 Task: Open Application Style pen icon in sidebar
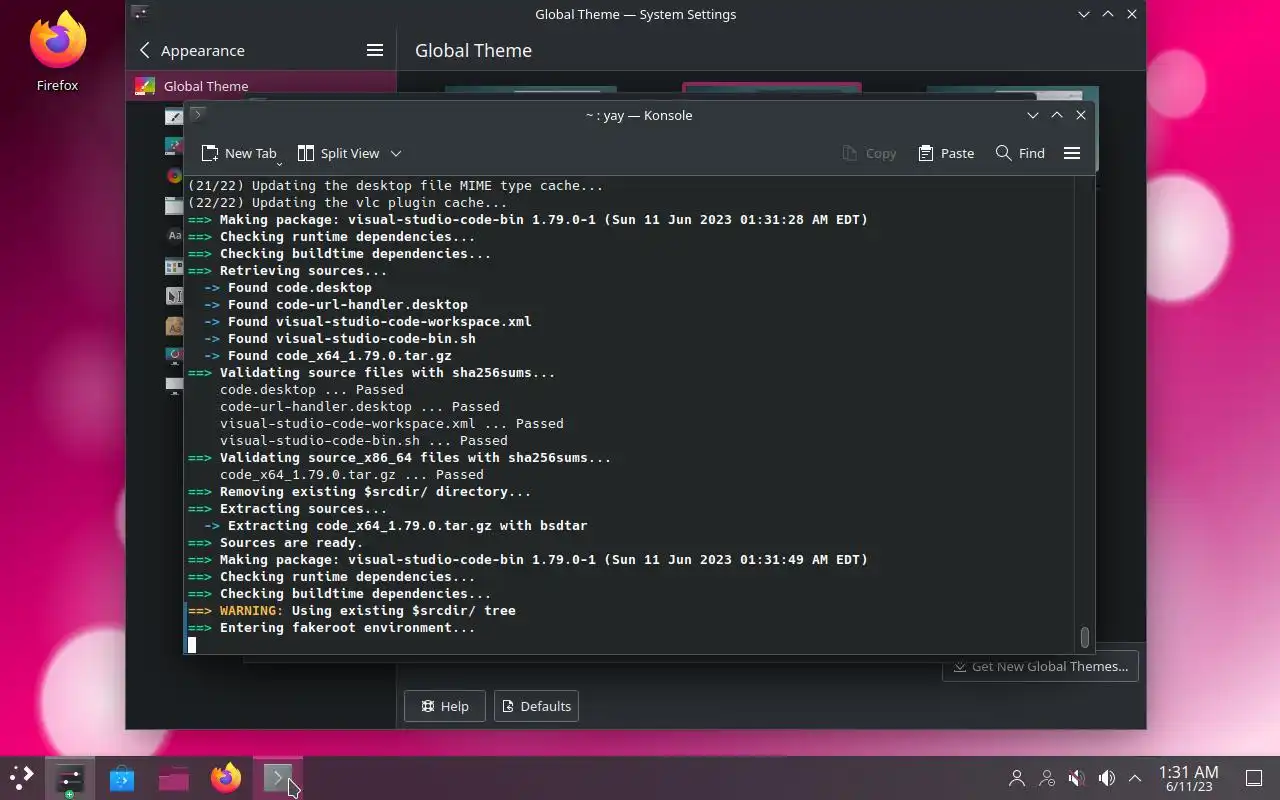coord(174,116)
